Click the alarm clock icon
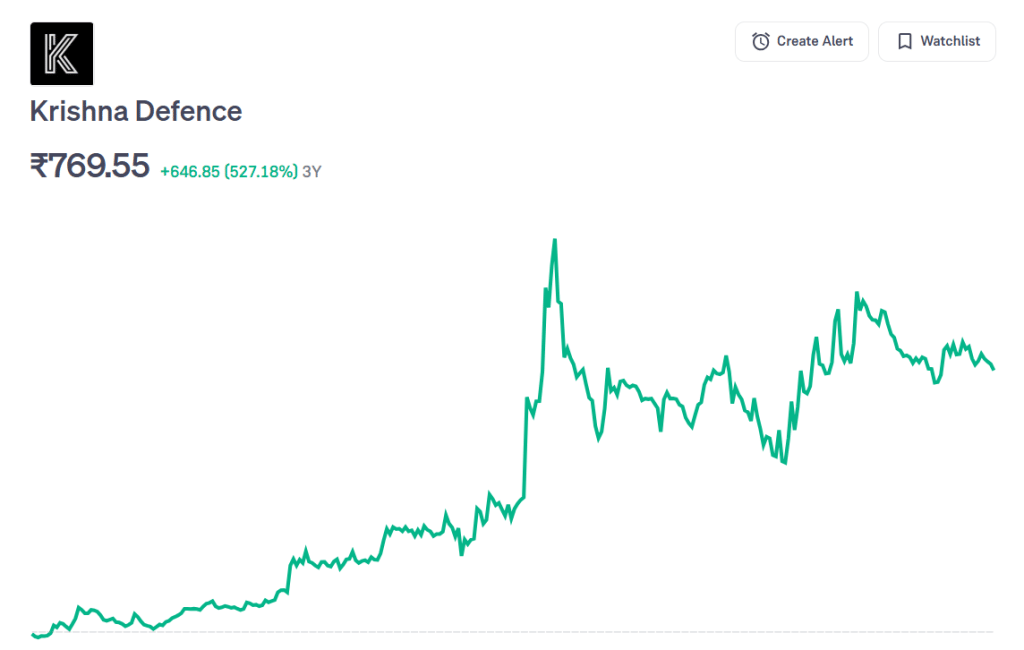The width and height of the screenshot is (1024, 650). tap(761, 41)
